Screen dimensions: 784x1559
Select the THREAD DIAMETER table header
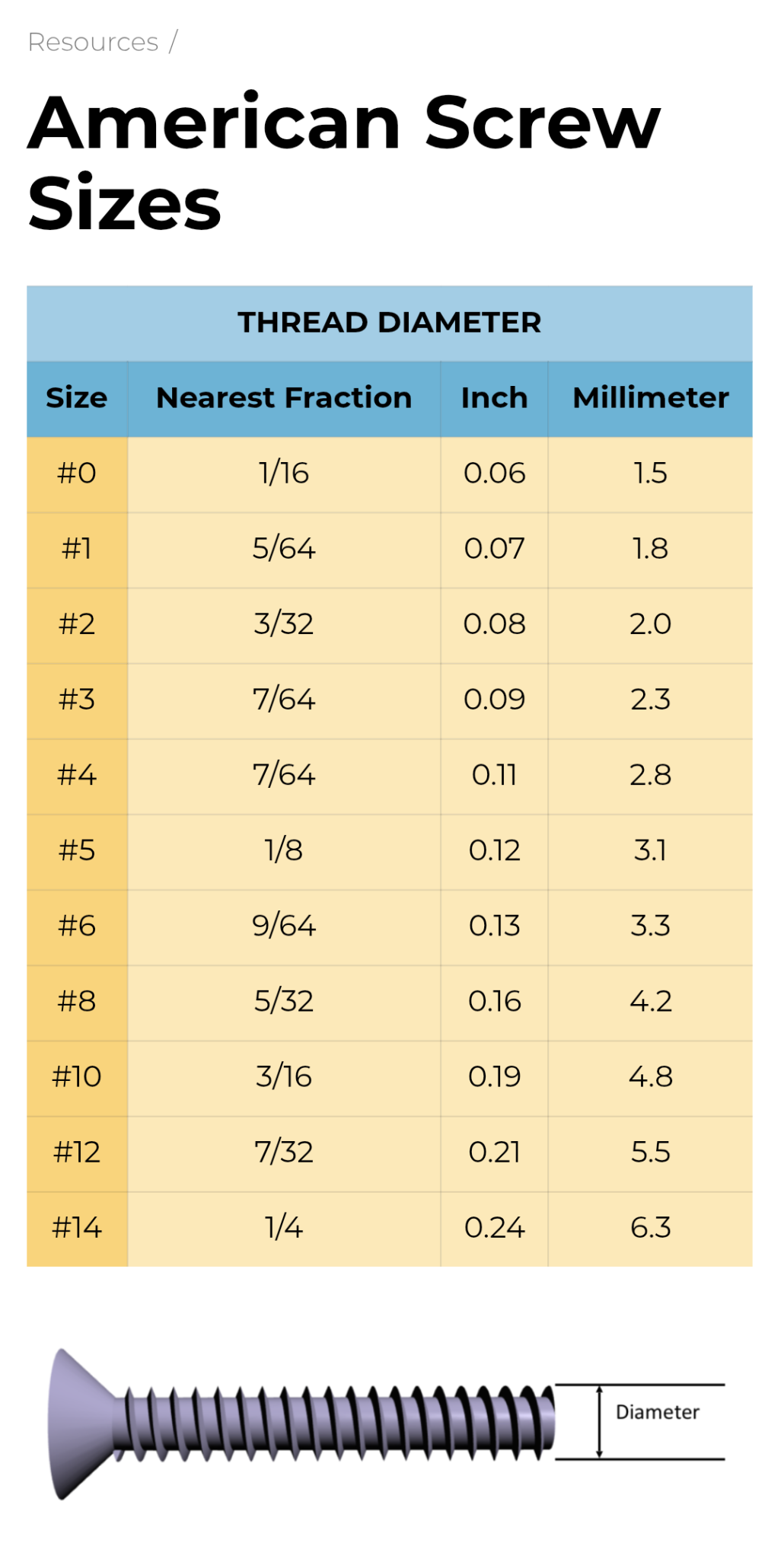pyautogui.click(x=390, y=323)
